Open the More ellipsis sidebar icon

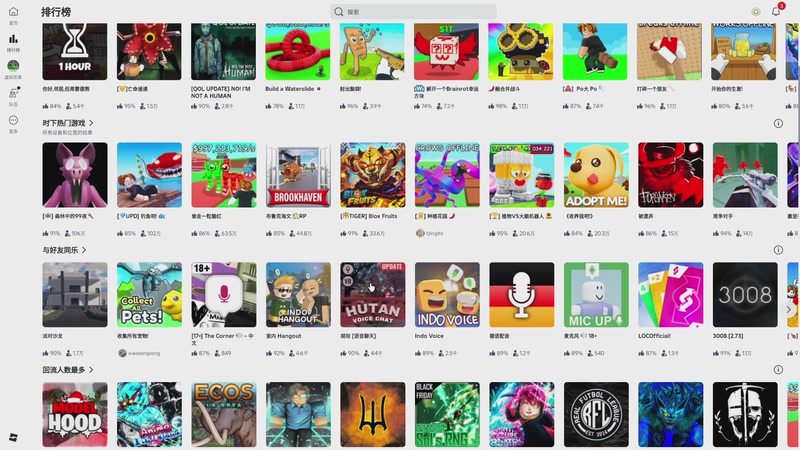[13, 120]
